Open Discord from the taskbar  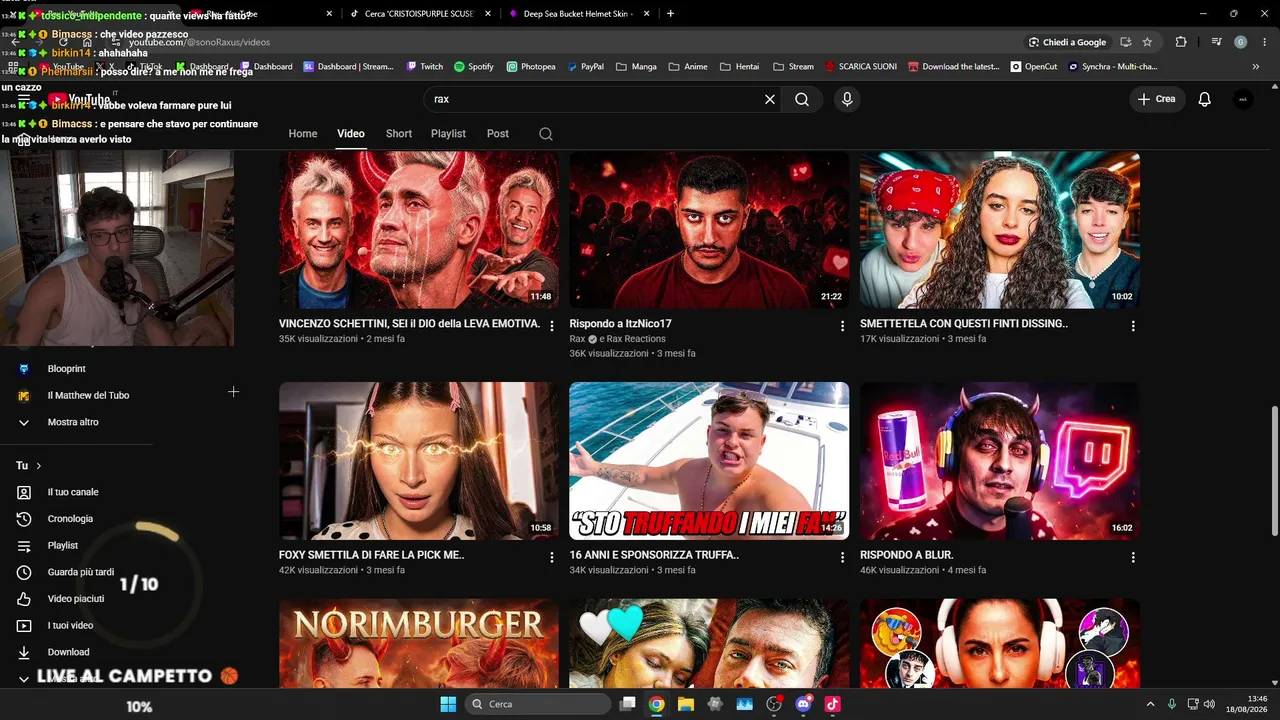[803, 704]
